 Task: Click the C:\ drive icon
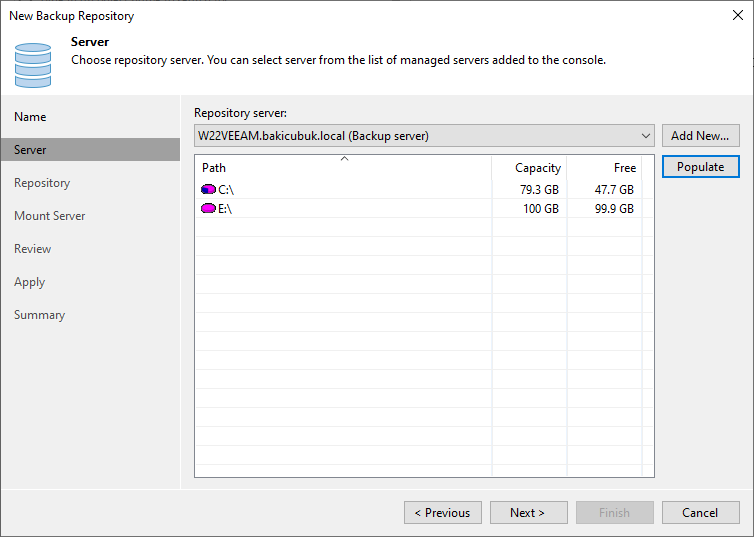click(x=208, y=189)
